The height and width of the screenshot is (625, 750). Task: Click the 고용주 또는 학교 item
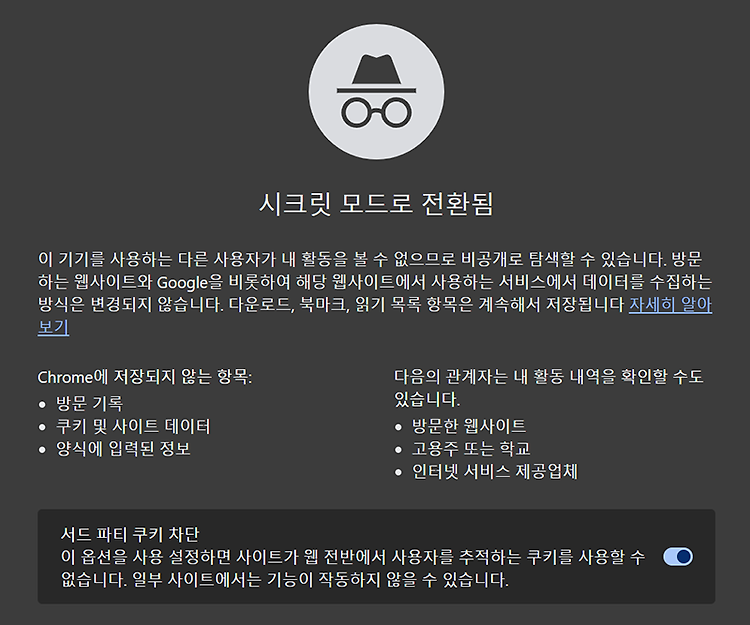point(471,449)
